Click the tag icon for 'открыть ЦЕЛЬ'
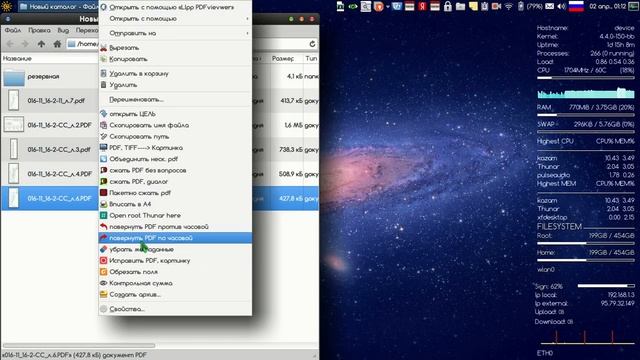The width and height of the screenshot is (640, 360). pyautogui.click(x=104, y=114)
